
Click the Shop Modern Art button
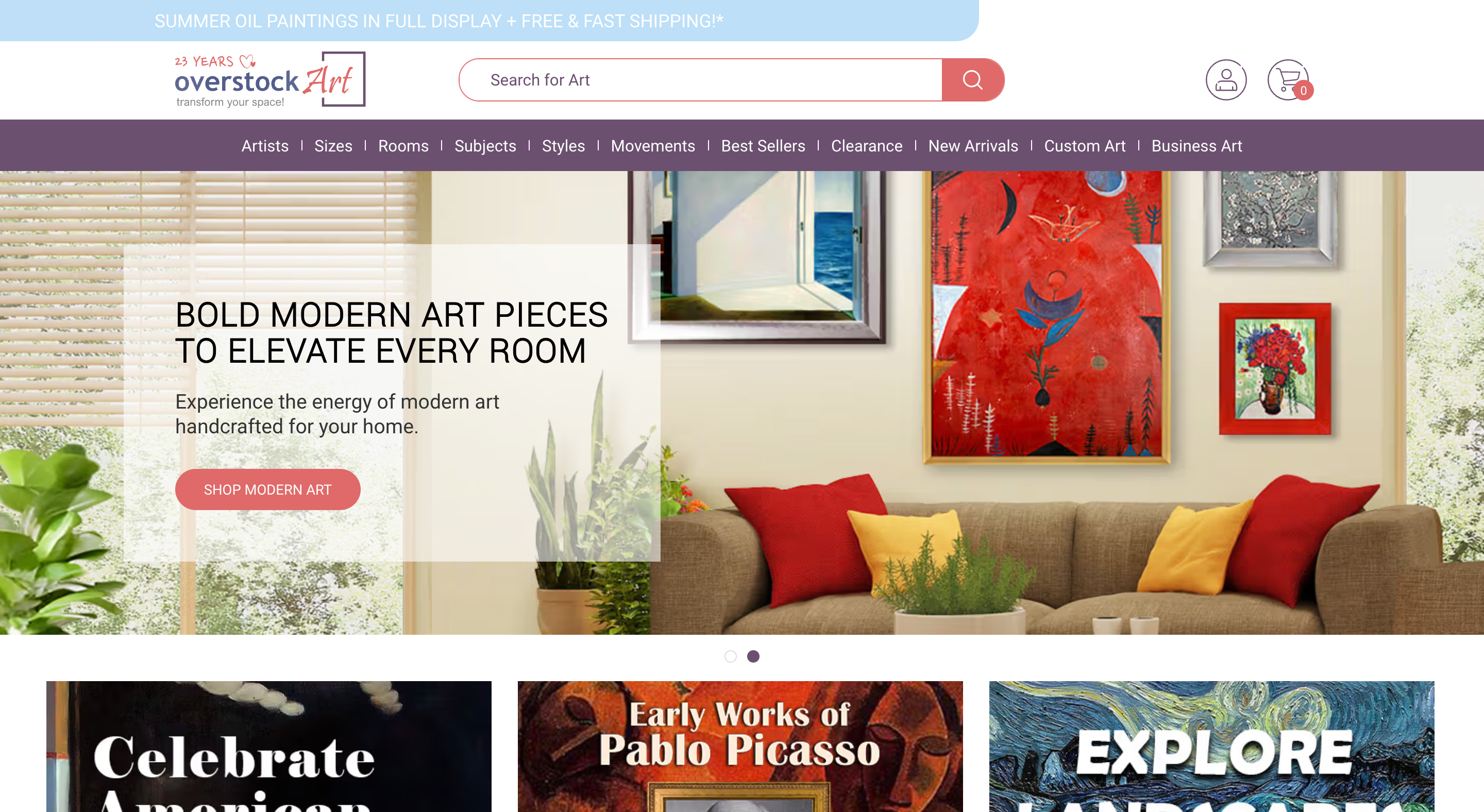pyautogui.click(x=267, y=489)
